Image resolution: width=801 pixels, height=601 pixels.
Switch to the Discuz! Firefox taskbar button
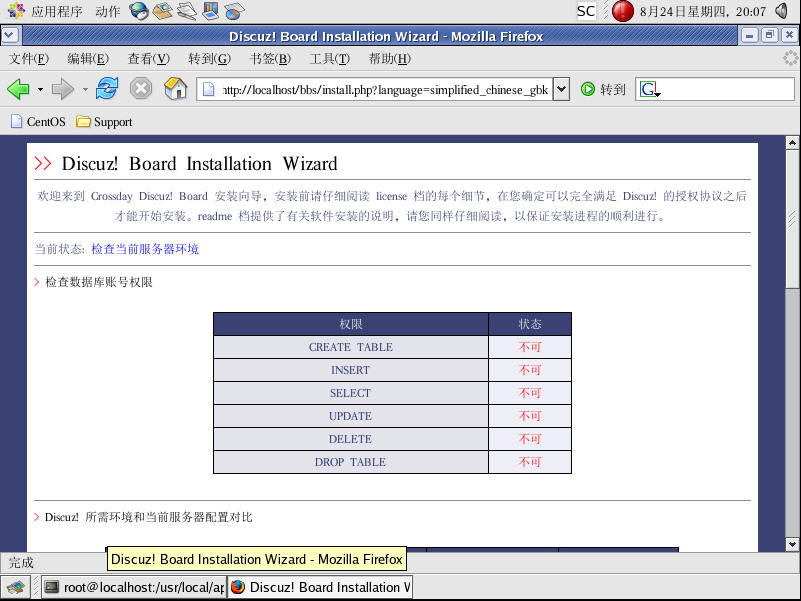coord(320,587)
